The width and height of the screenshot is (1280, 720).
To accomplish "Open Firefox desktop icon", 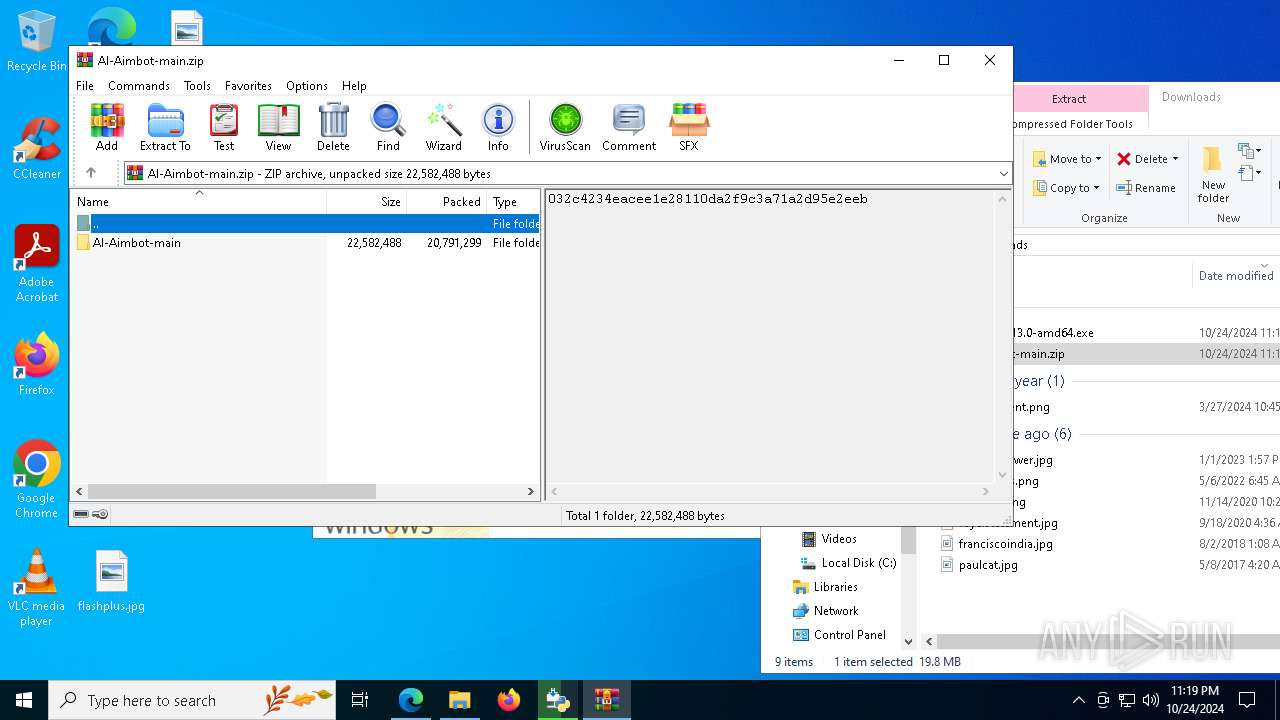I will (37, 365).
